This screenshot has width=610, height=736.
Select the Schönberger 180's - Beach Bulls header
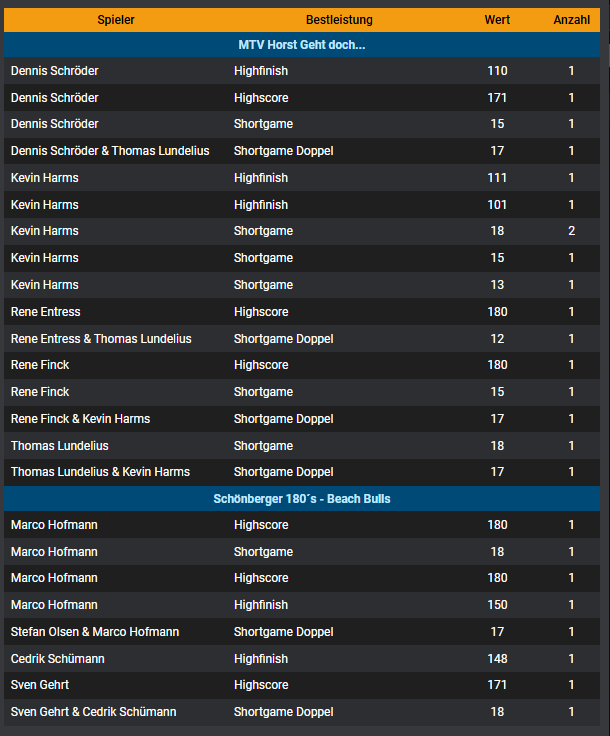[x=302, y=498]
